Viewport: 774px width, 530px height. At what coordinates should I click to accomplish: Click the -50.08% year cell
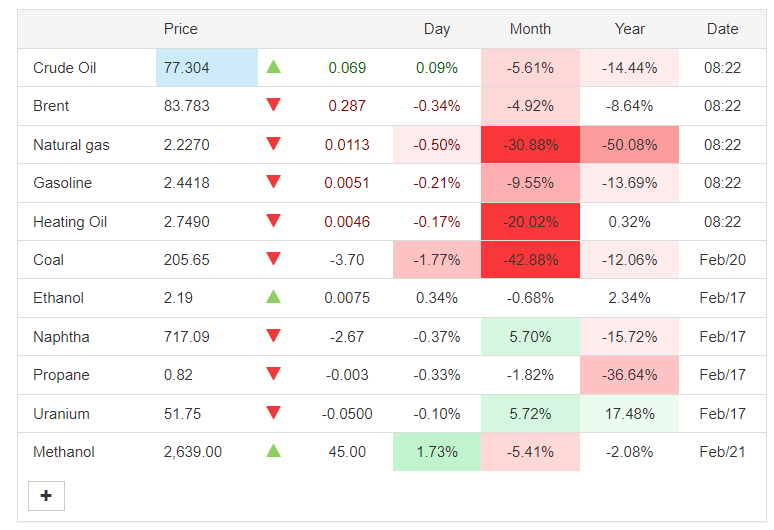[x=629, y=145]
